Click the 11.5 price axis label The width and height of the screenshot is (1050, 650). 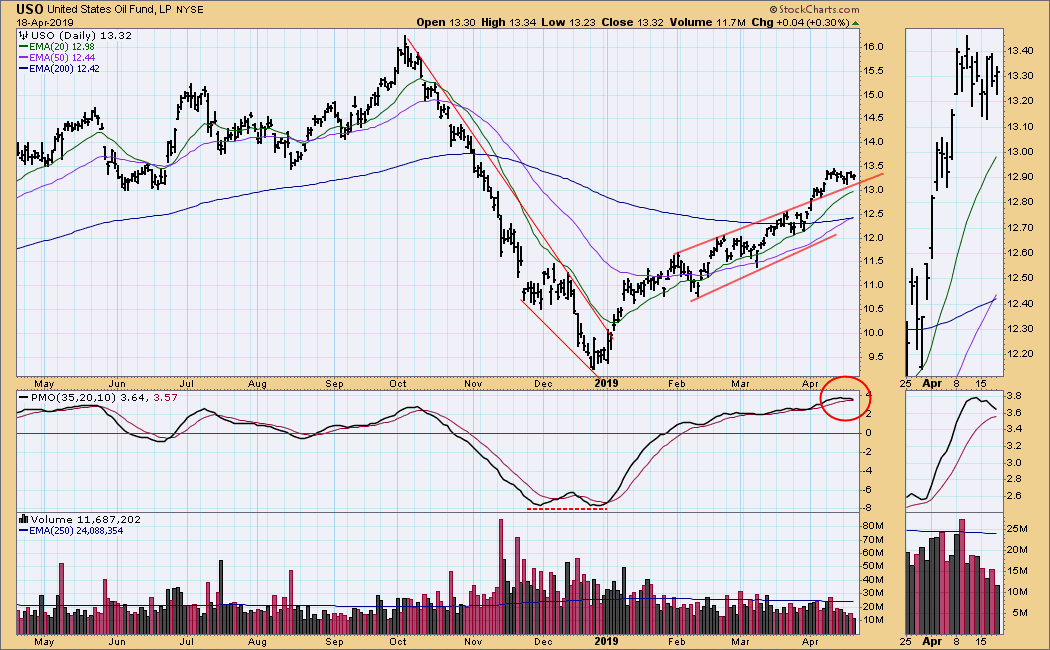click(873, 261)
